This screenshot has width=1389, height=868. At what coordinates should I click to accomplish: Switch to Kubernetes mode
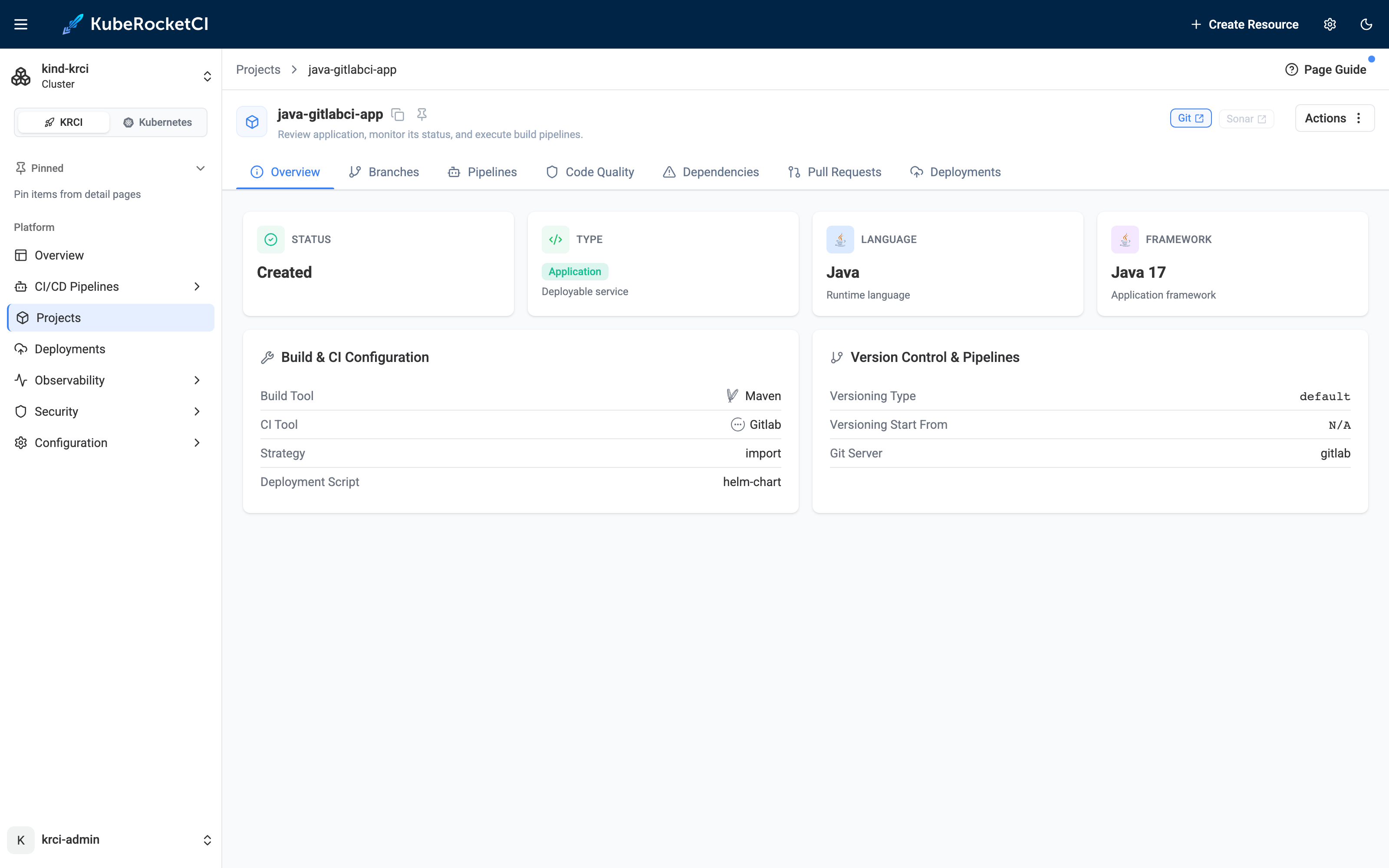click(158, 122)
